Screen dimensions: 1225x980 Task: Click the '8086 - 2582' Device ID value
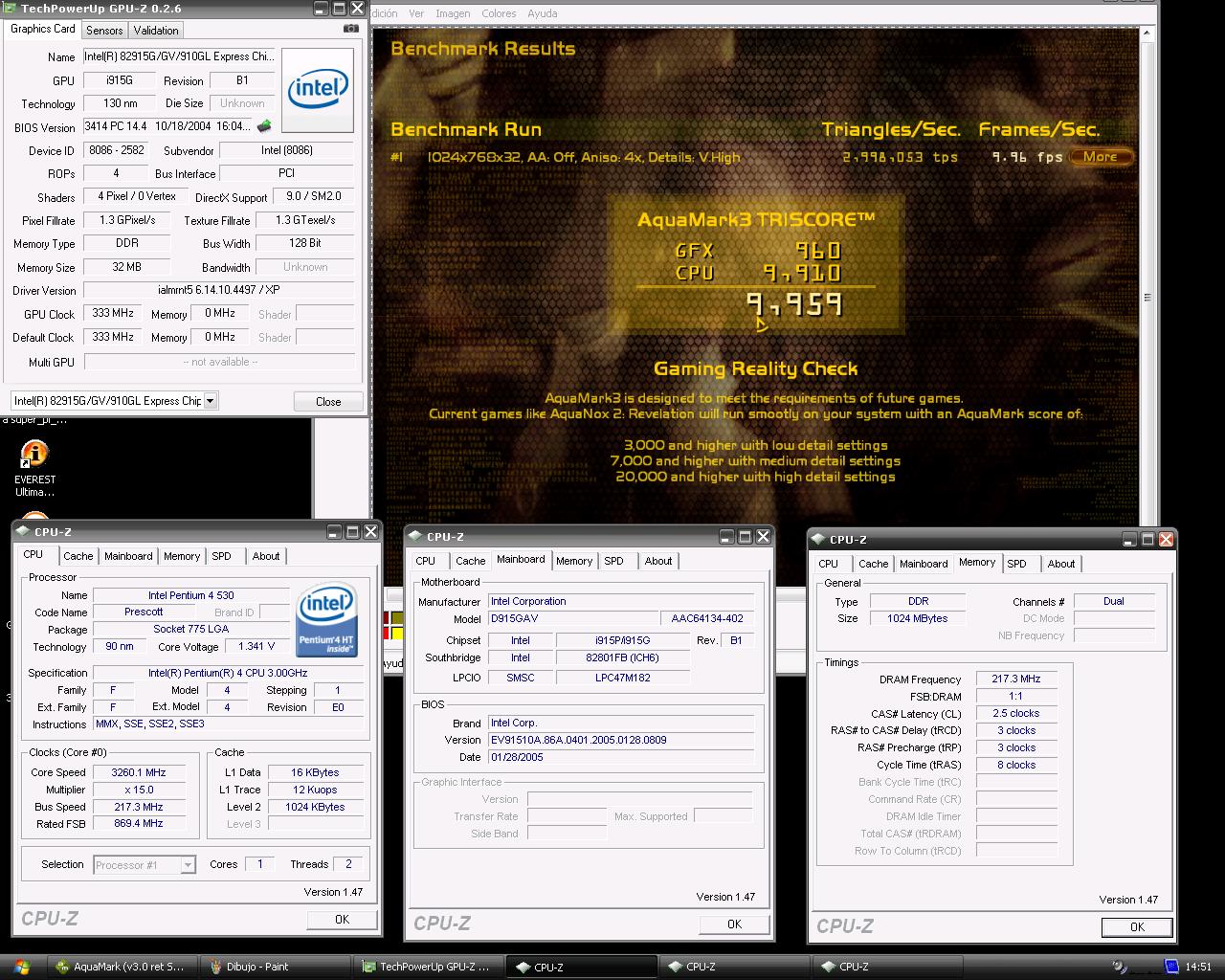[x=117, y=150]
